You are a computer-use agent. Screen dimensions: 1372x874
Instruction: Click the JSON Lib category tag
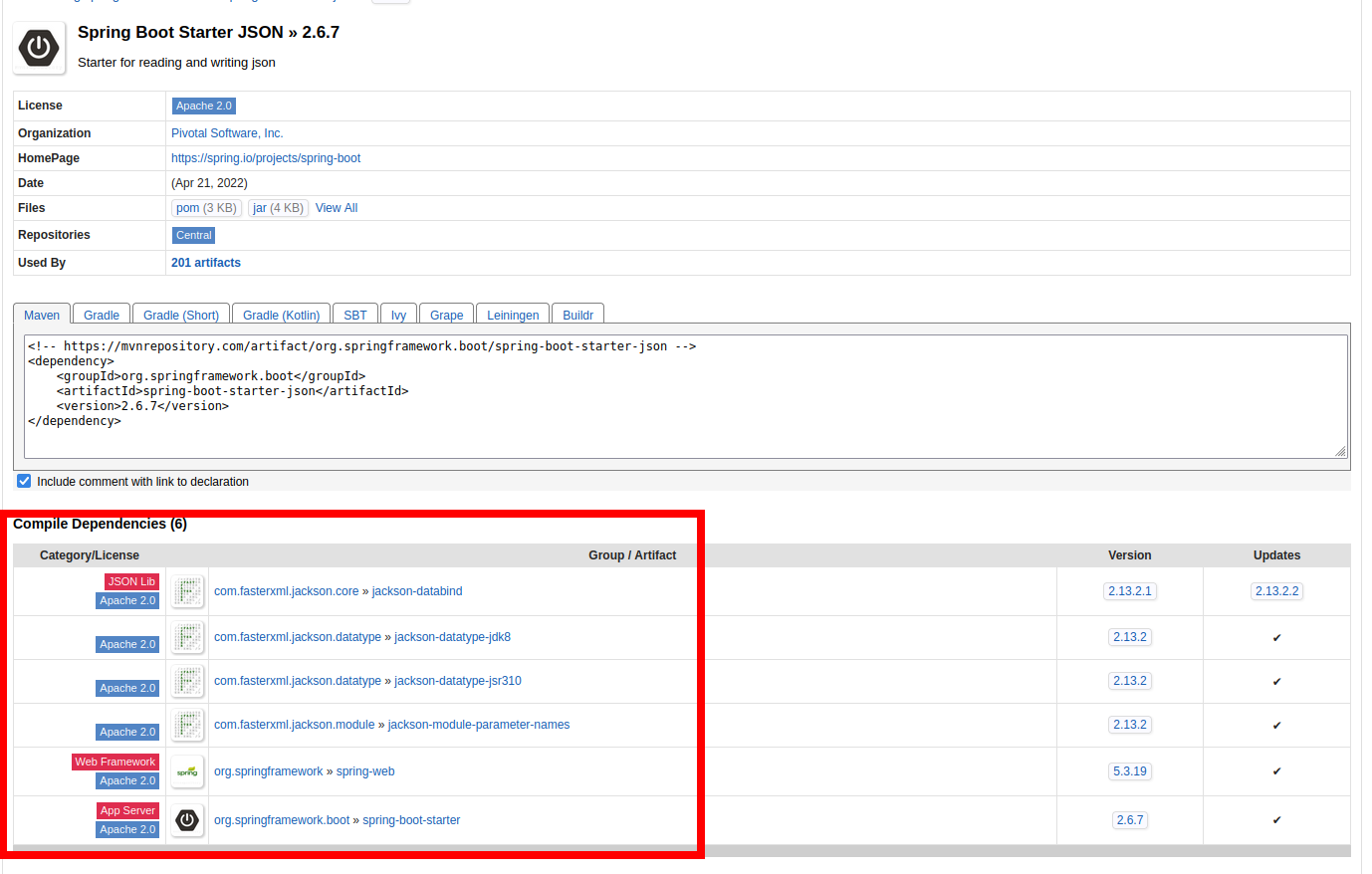131,581
